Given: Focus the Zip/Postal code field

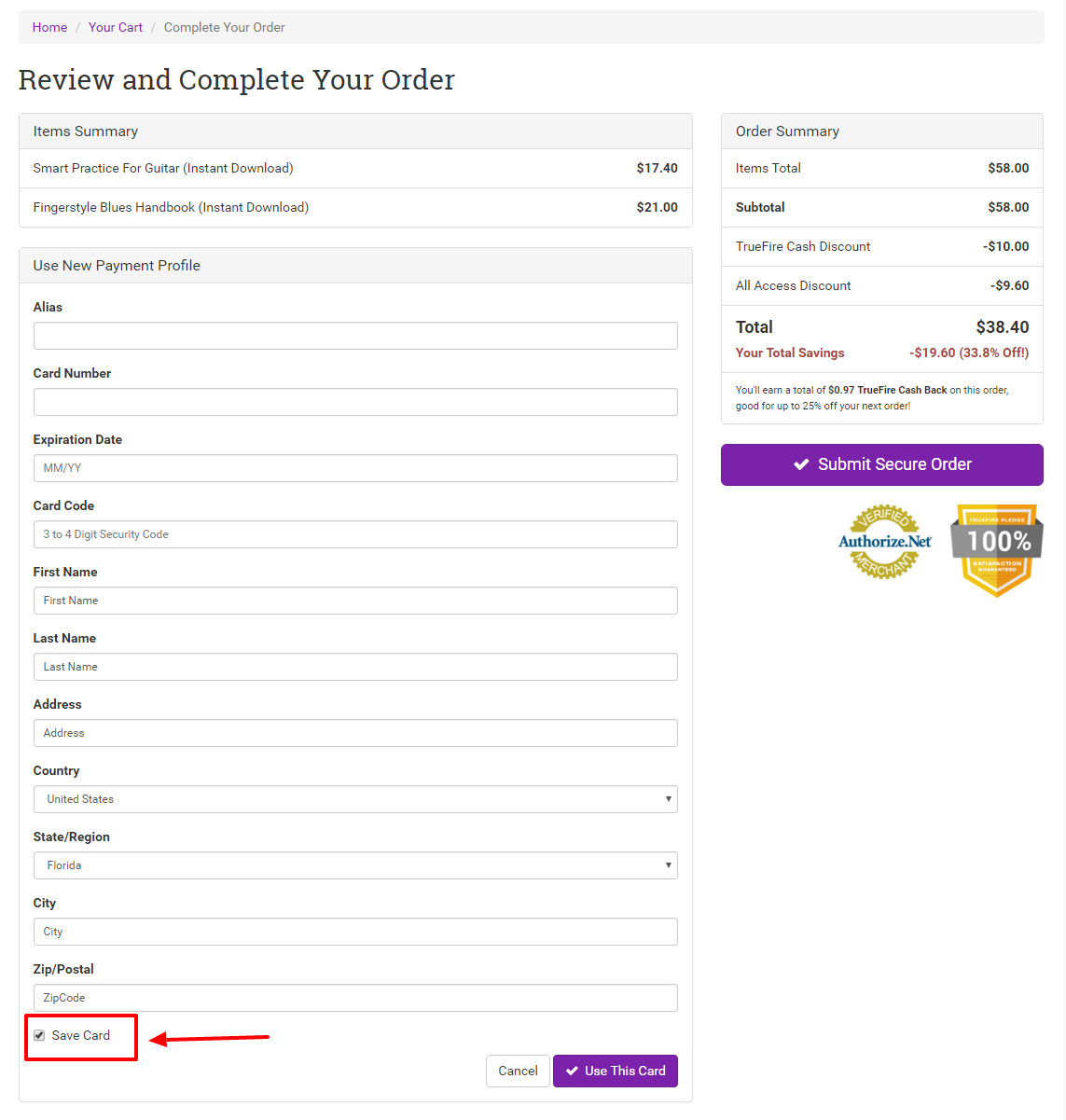Looking at the screenshot, I should click(x=355, y=998).
